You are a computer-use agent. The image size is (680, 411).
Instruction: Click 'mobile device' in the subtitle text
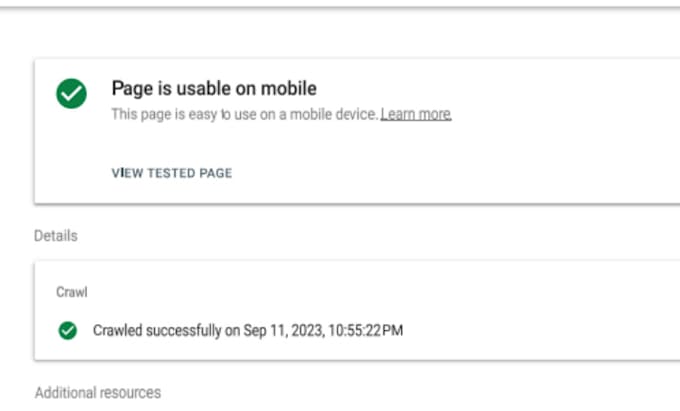[x=333, y=114]
